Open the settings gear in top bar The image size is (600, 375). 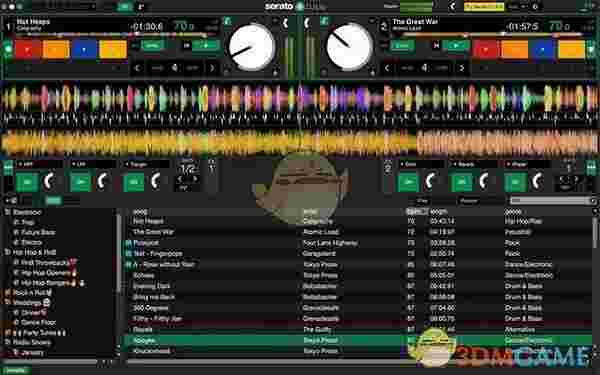pos(535,7)
